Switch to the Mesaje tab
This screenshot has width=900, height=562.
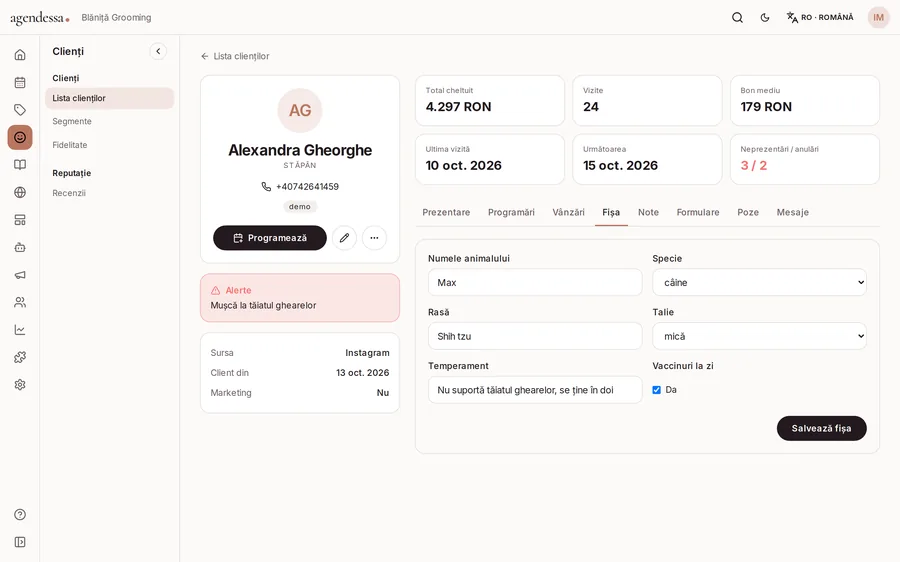point(793,212)
